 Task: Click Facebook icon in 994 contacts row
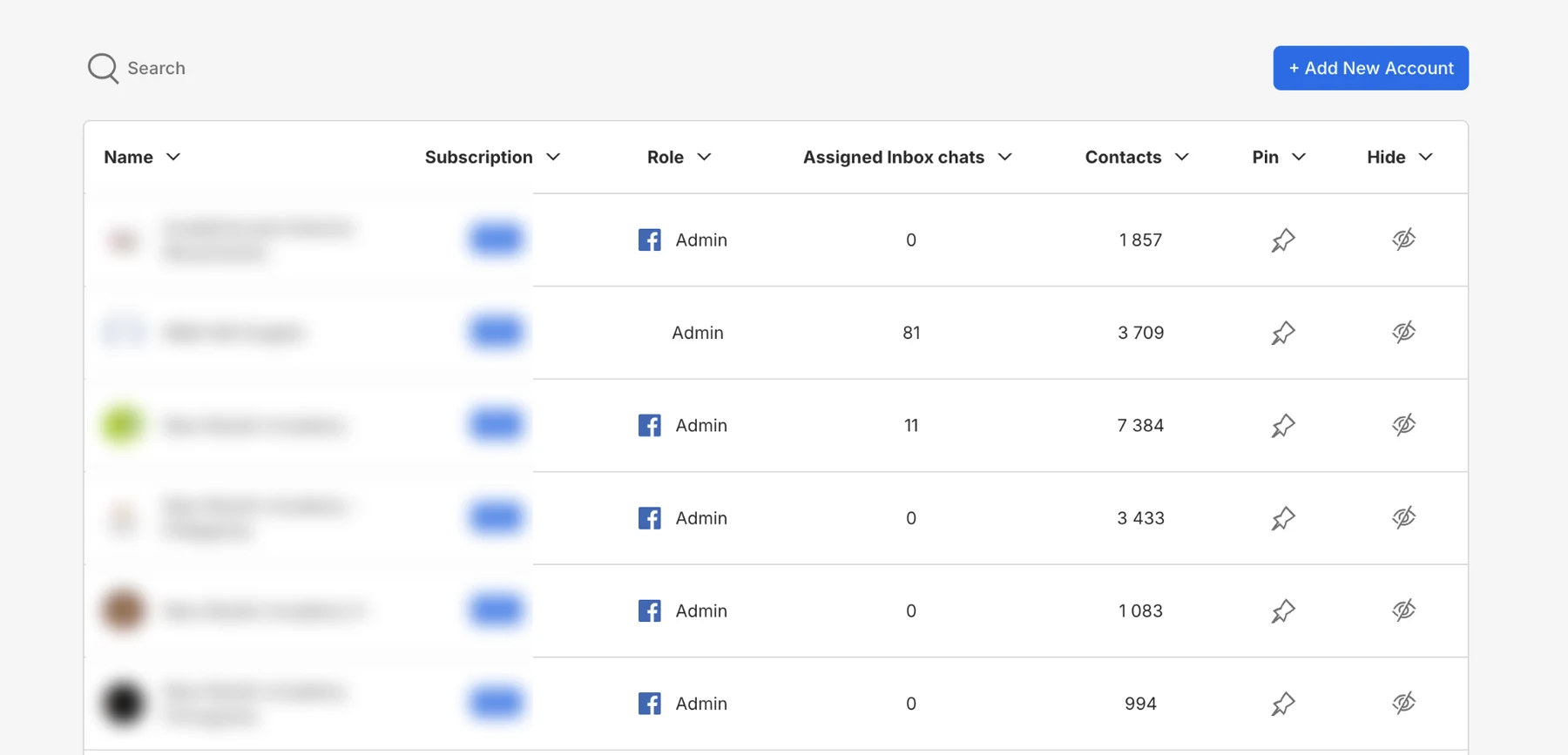(649, 704)
